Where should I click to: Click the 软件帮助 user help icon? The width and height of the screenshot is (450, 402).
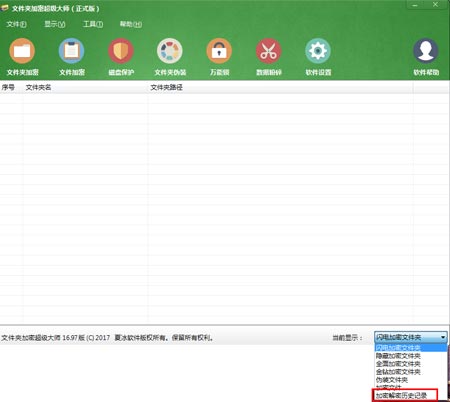426,51
